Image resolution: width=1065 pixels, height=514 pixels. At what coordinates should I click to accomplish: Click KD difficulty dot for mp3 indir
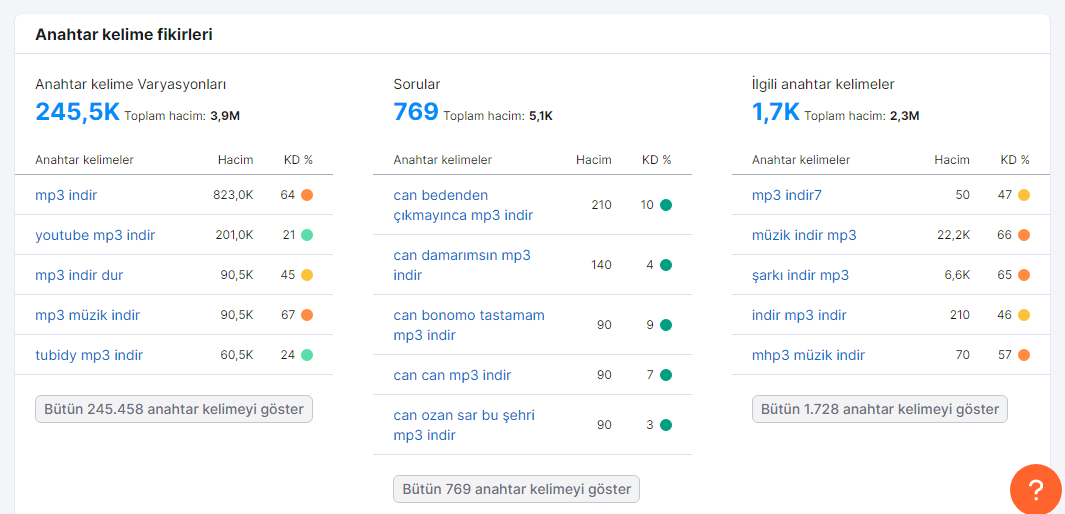[307, 196]
